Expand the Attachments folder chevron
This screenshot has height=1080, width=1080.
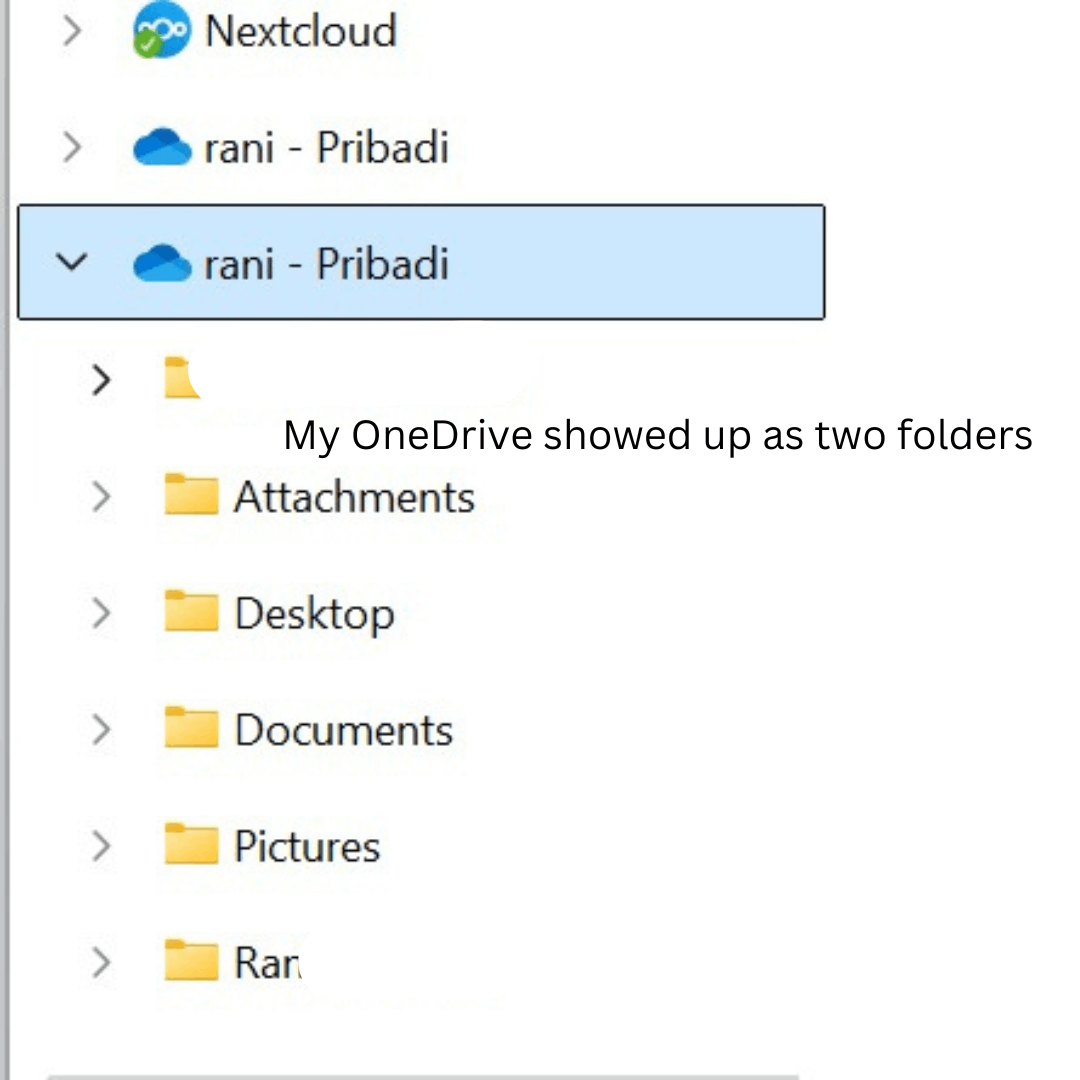[101, 496]
